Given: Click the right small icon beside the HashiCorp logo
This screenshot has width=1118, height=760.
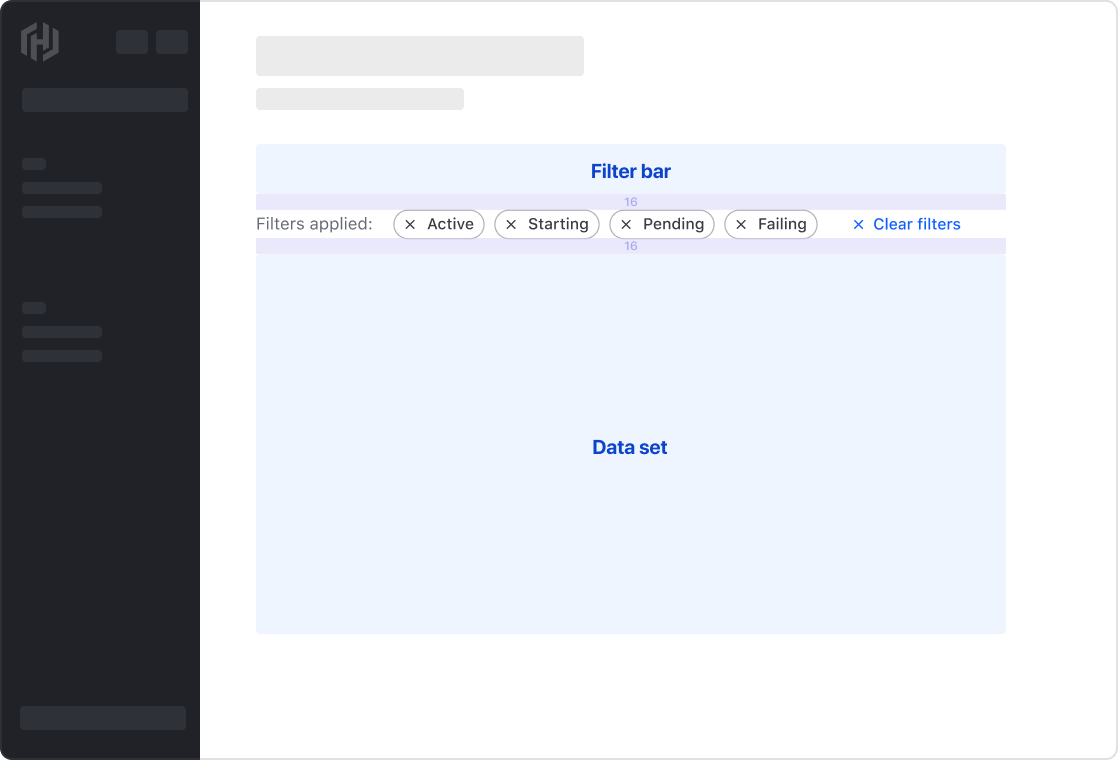Looking at the screenshot, I should pos(171,42).
